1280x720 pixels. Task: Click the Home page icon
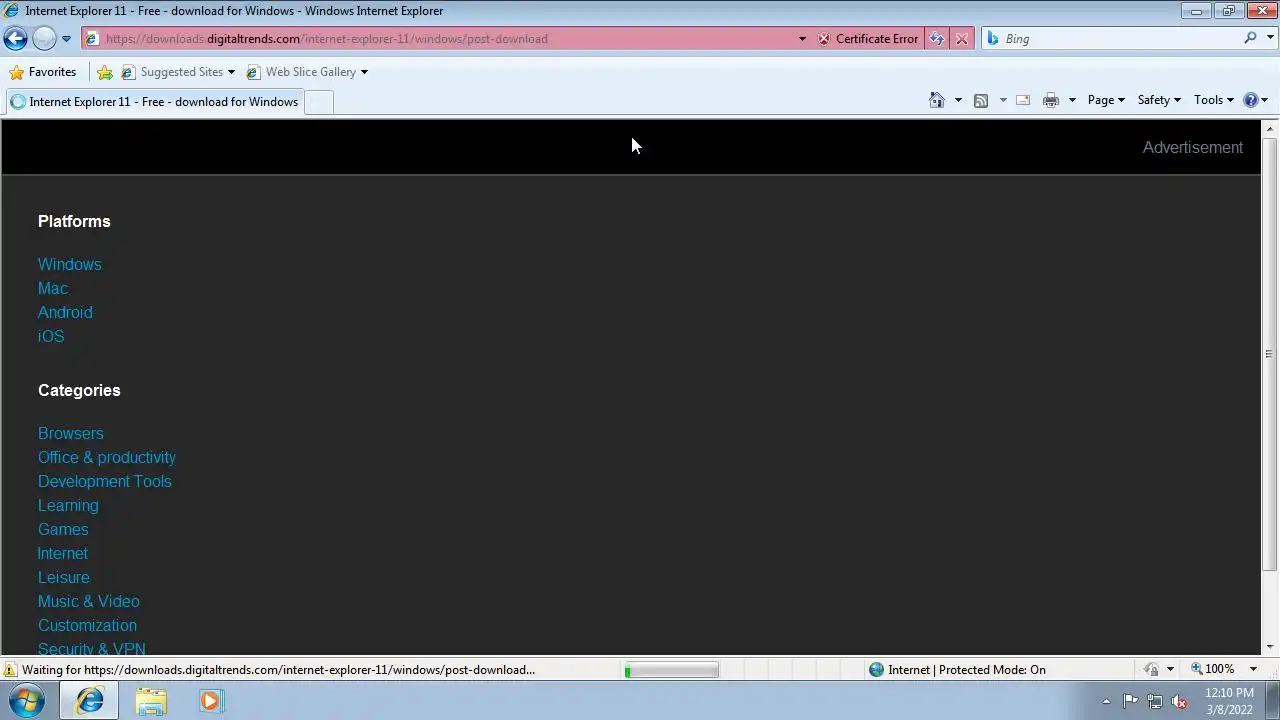pyautogui.click(x=937, y=100)
